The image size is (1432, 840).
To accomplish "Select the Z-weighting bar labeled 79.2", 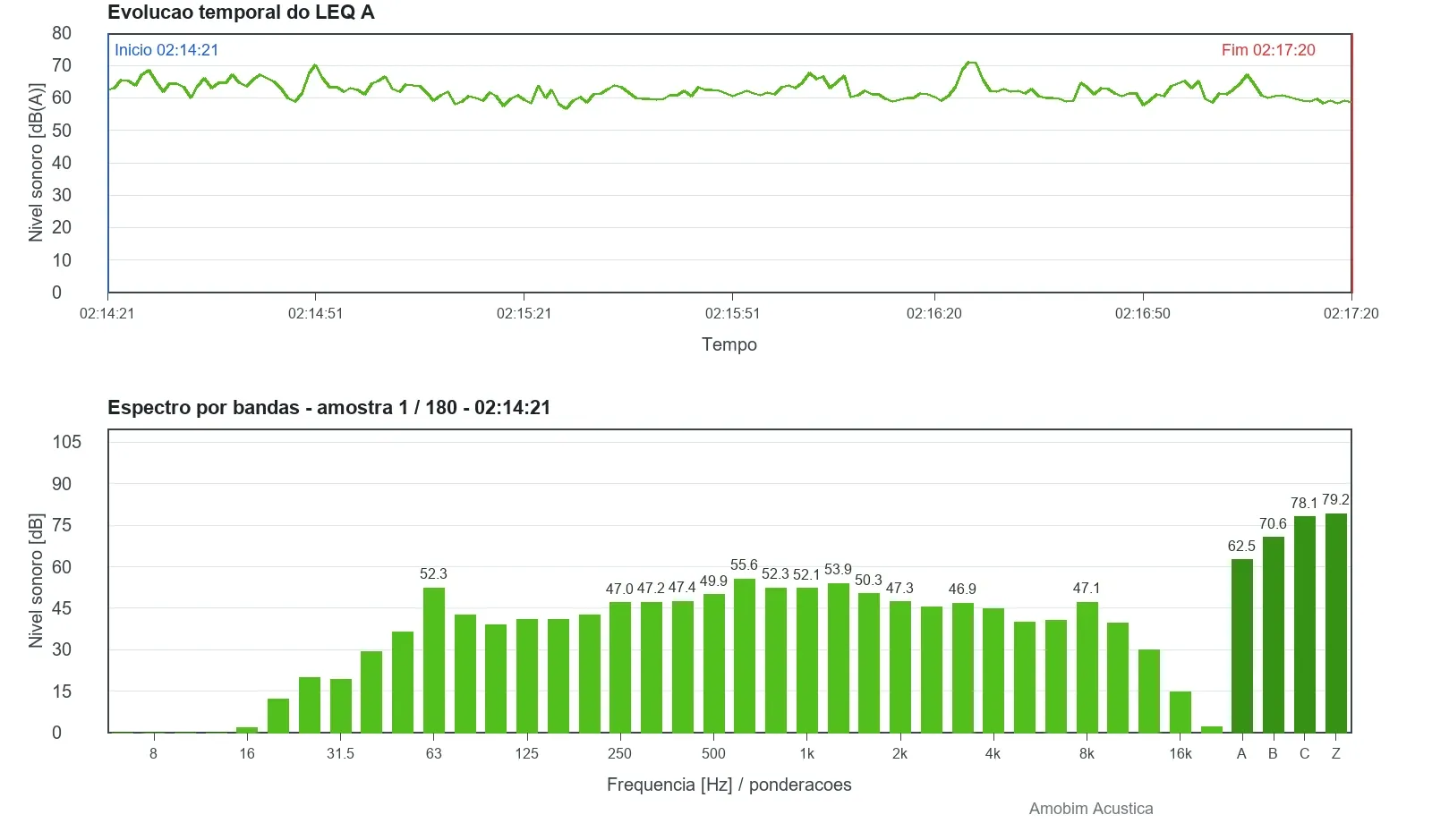I will (x=1336, y=623).
